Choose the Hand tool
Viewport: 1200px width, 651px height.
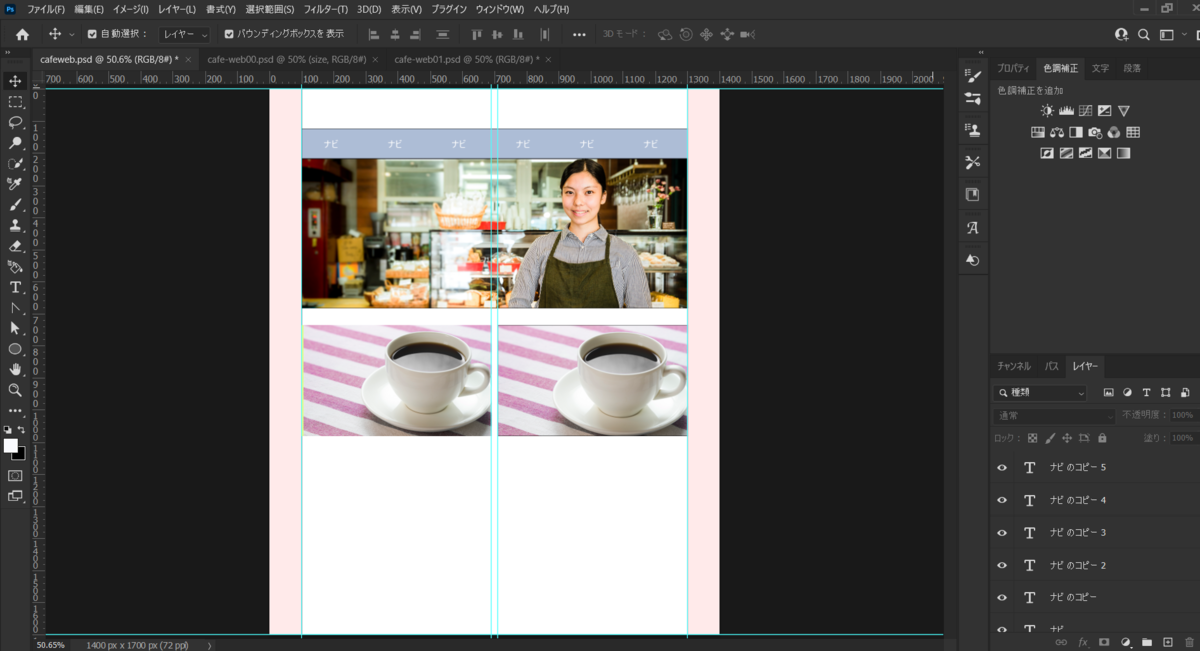click(x=15, y=369)
